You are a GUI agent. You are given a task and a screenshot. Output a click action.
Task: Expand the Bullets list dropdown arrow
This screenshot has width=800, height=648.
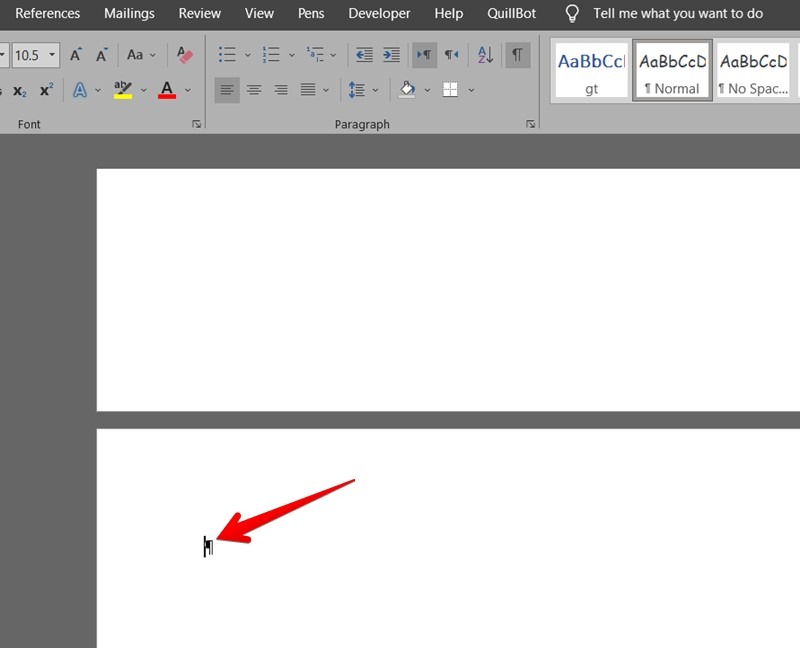coord(247,55)
